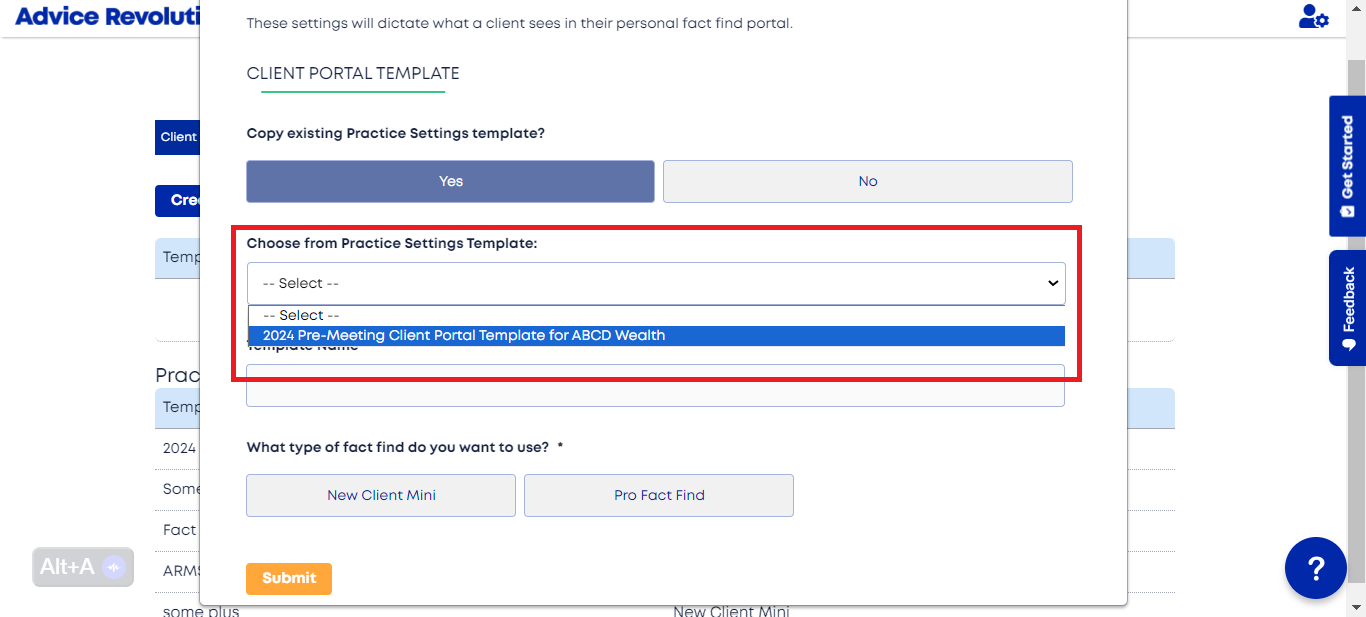Click the 'some plus' template row

[x=201, y=611]
